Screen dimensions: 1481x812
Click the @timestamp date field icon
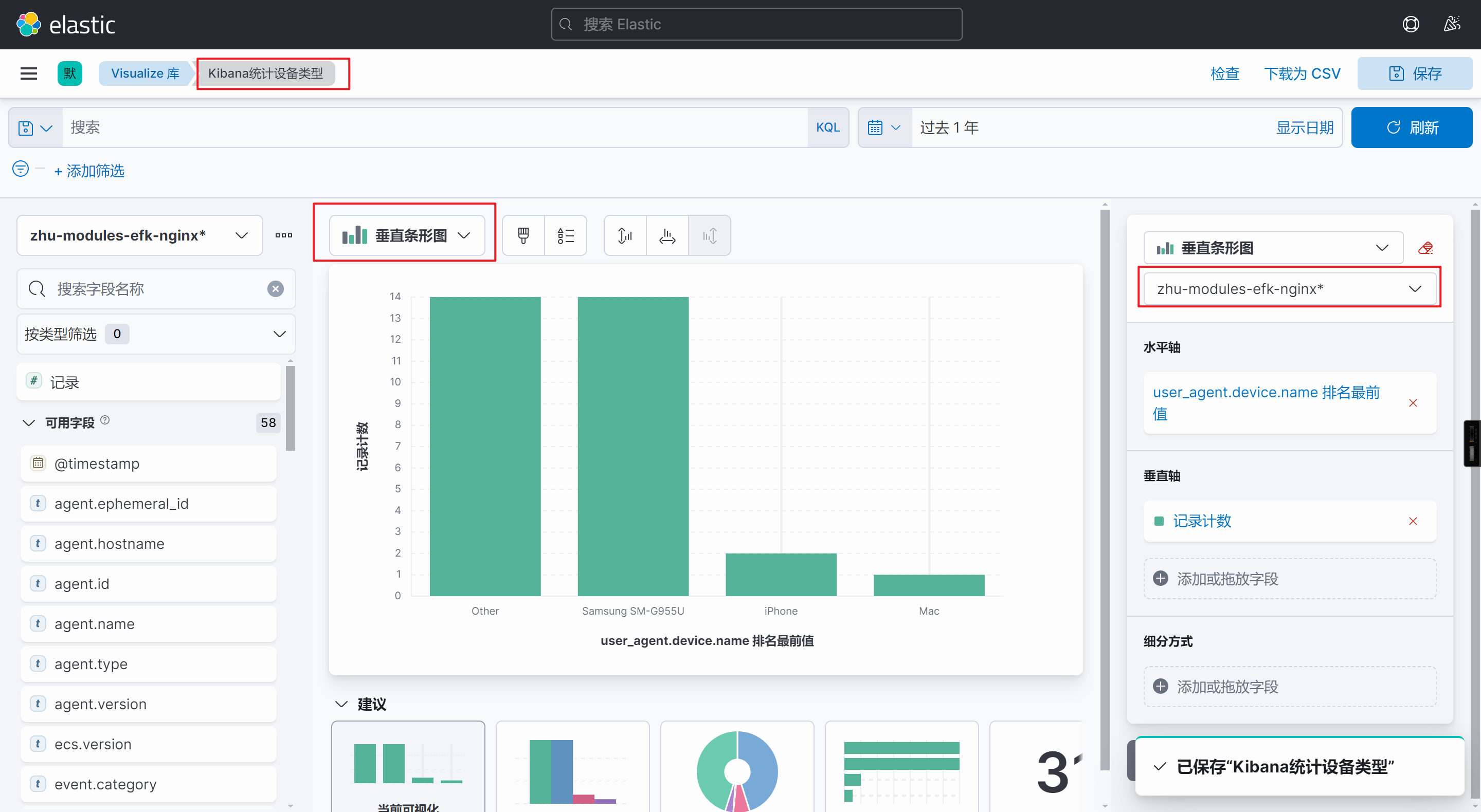[38, 463]
